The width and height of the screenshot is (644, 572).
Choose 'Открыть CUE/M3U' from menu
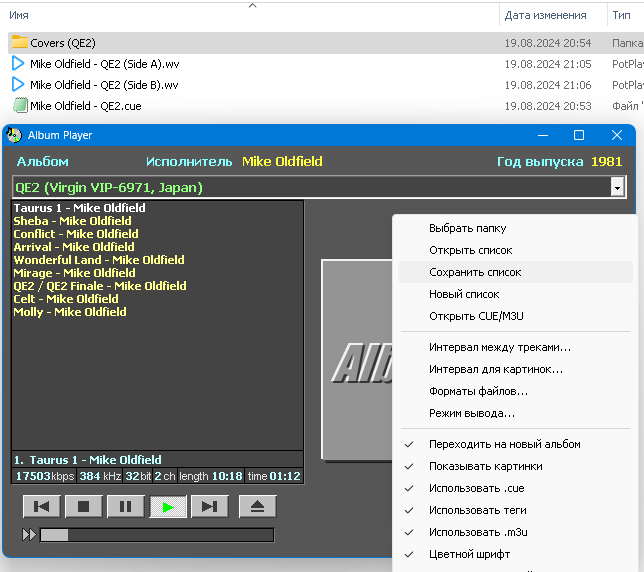click(x=515, y=316)
